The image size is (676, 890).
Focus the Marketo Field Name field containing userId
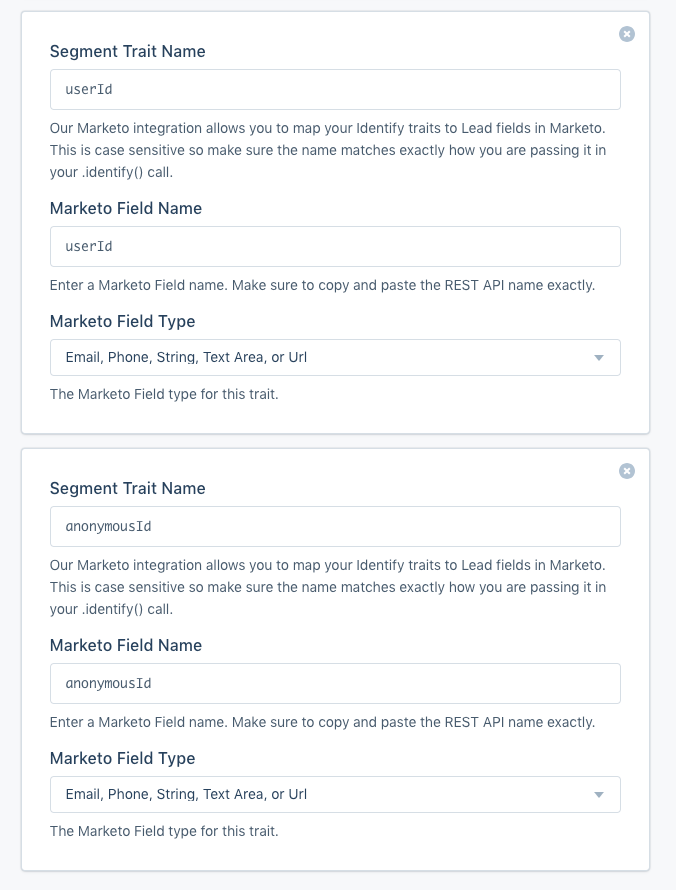(335, 246)
